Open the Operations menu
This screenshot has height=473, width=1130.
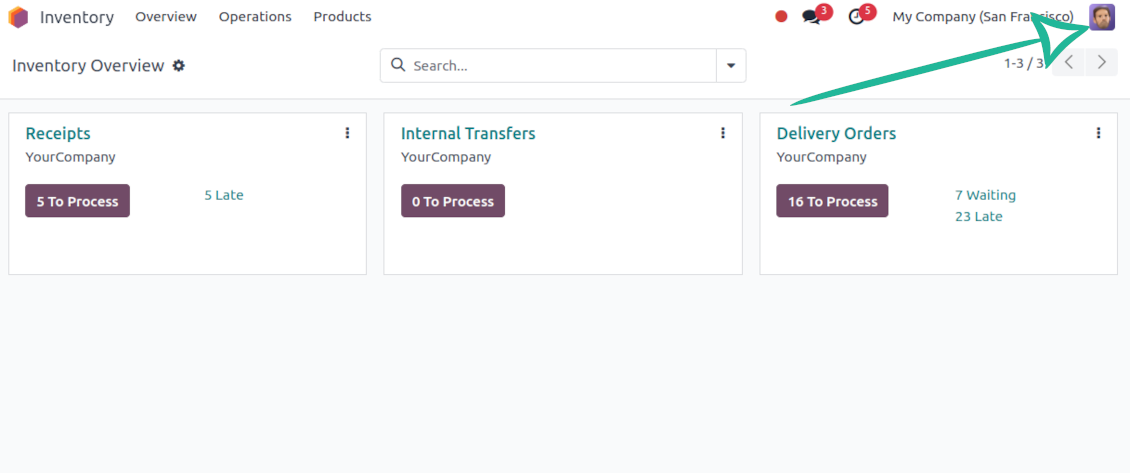click(255, 17)
